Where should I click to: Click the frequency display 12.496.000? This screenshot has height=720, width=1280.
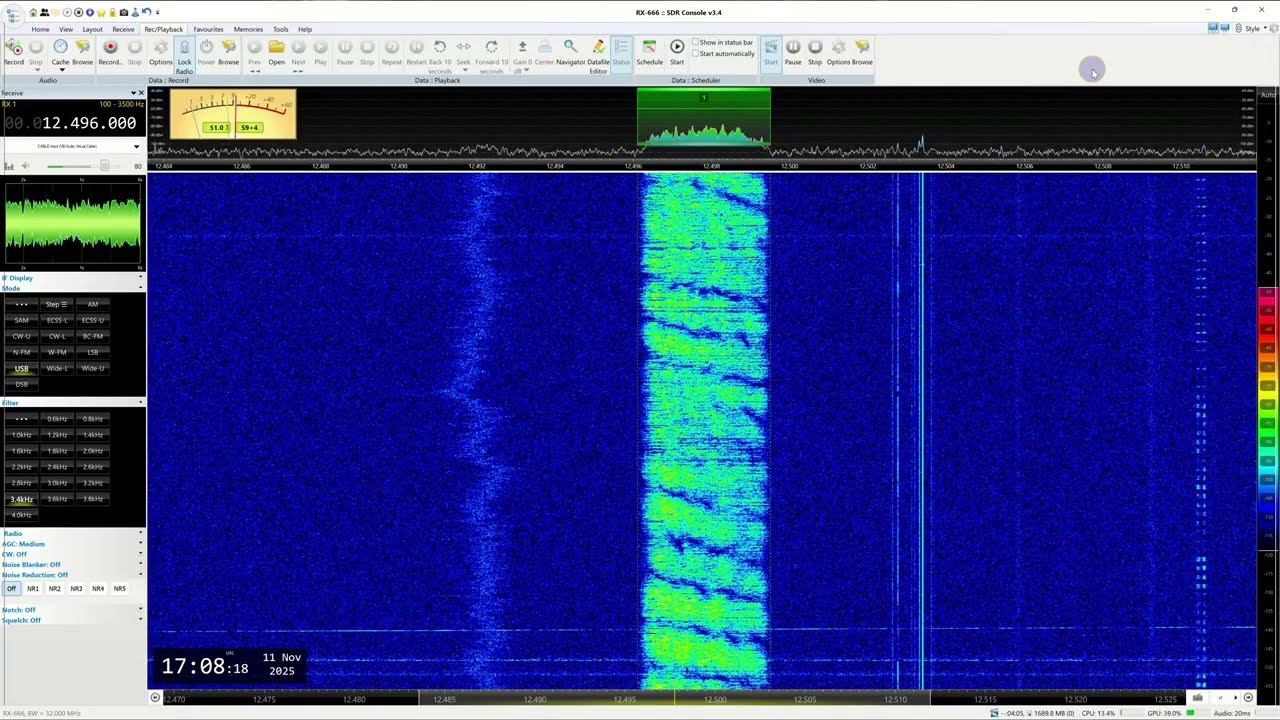click(70, 123)
